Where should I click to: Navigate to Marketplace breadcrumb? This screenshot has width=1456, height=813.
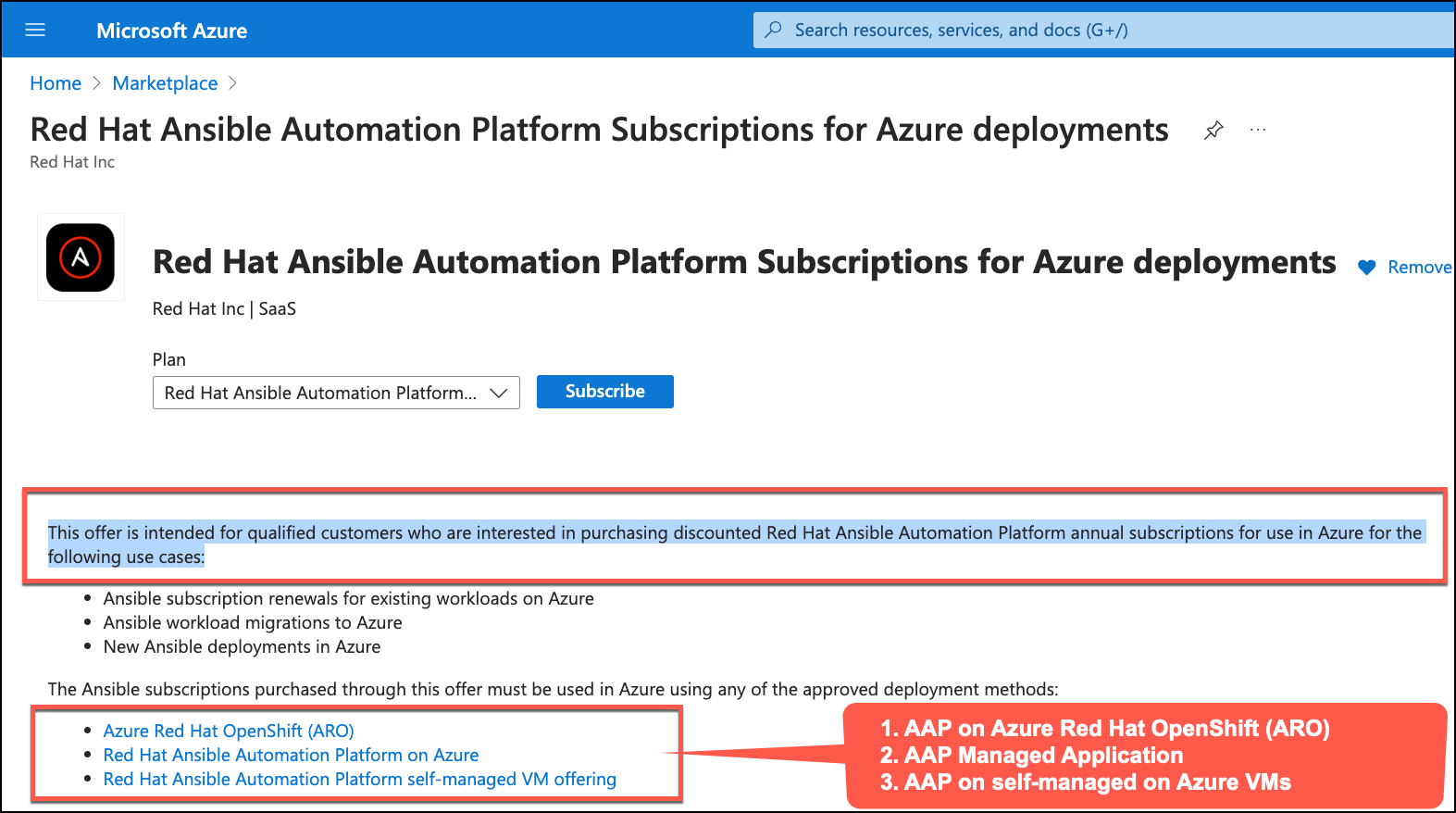[165, 83]
